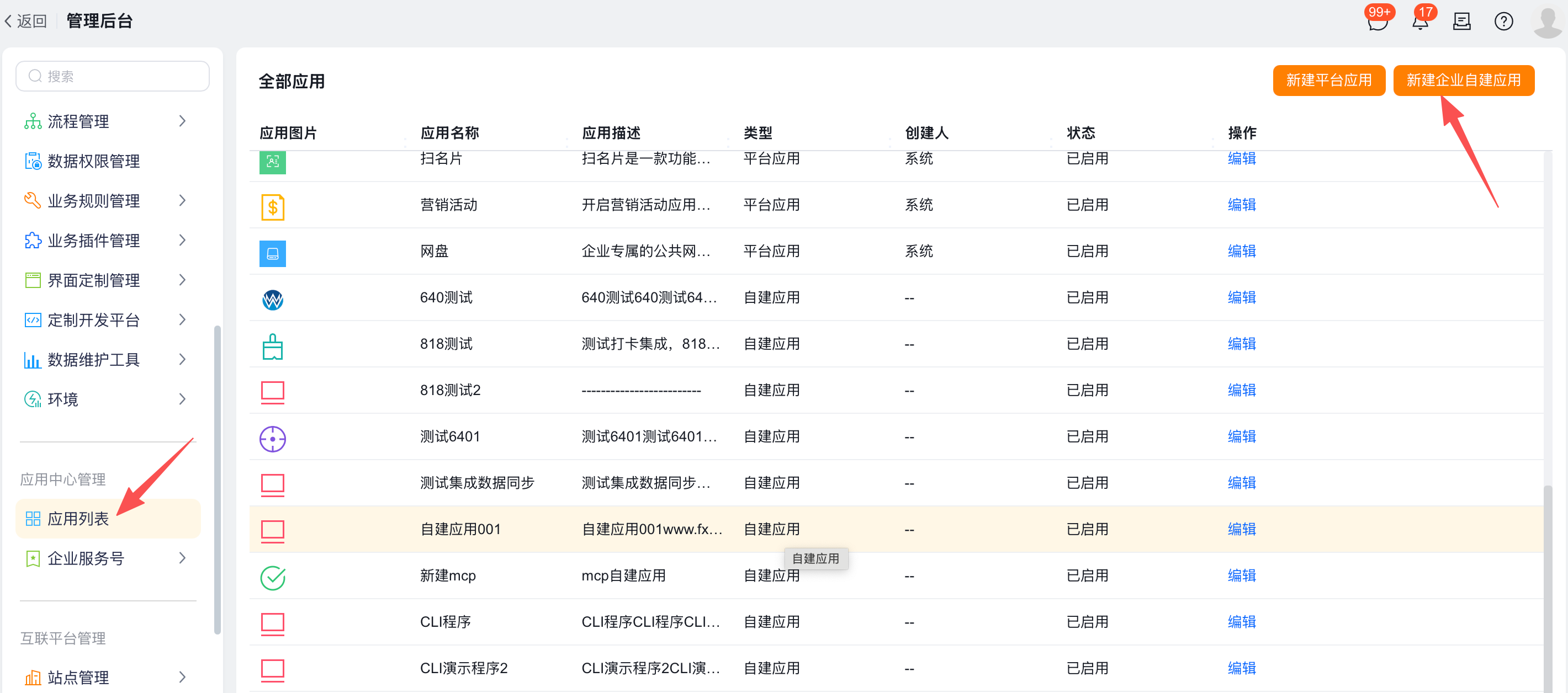The height and width of the screenshot is (693, 1568).
Task: Click 新建企业自建应用 button
Action: (x=1463, y=81)
